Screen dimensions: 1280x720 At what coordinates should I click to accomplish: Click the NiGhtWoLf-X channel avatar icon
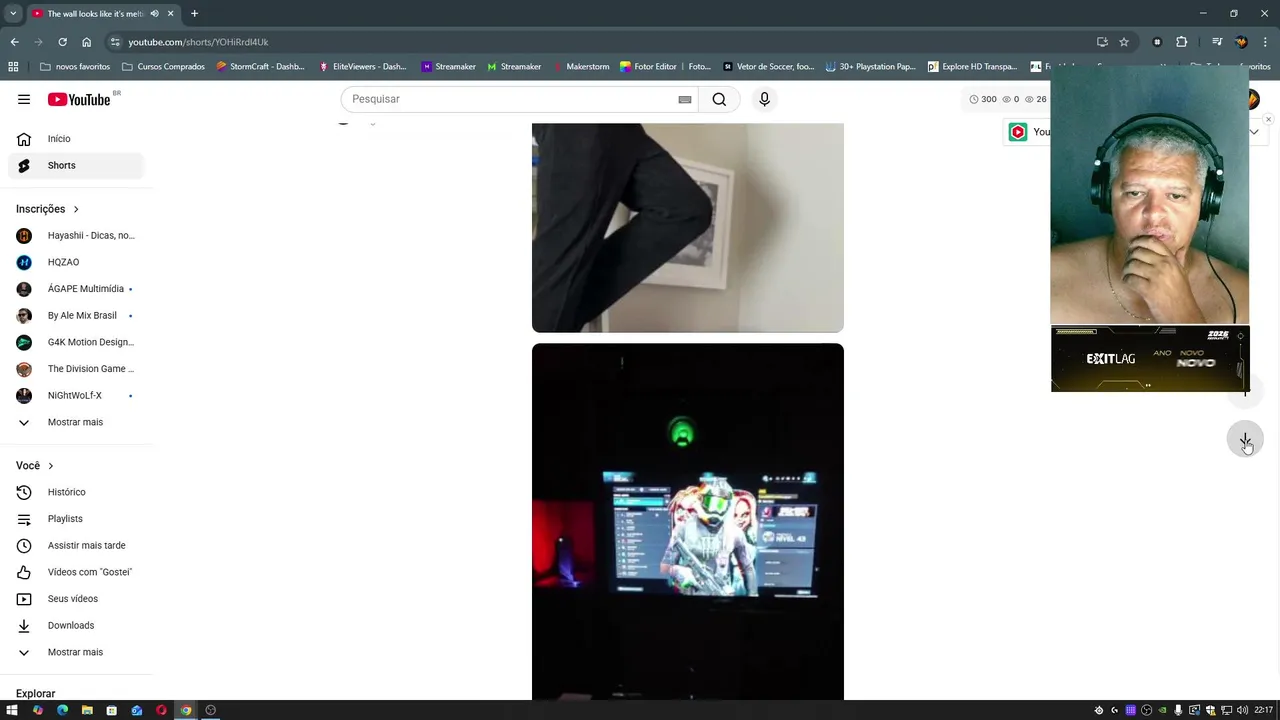coord(24,396)
